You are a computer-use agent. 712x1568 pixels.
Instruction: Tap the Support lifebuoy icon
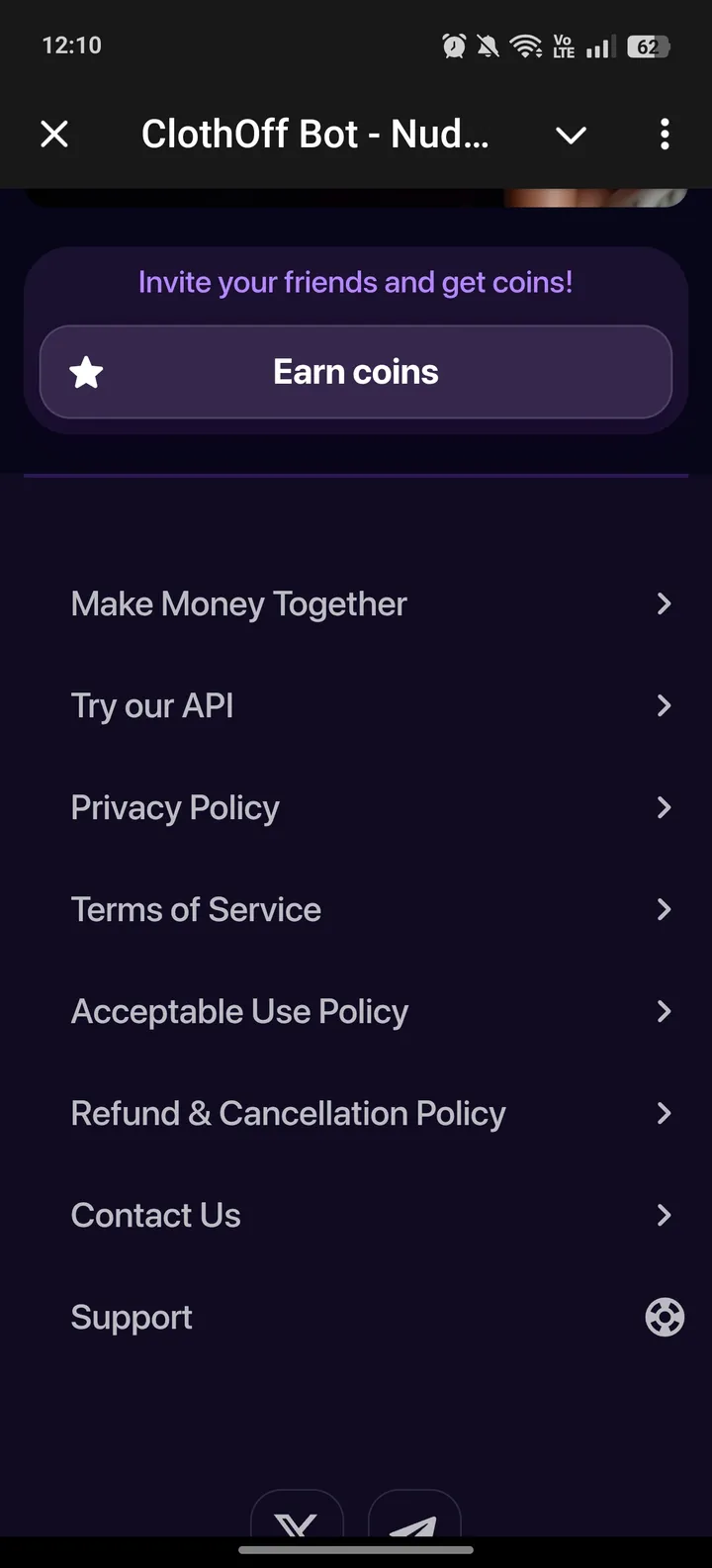tap(665, 1317)
